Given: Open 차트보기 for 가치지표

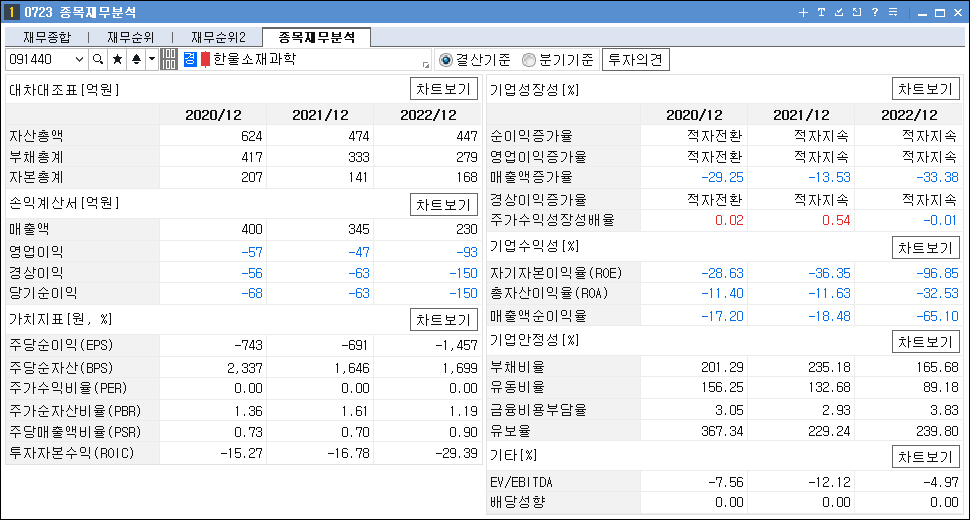Looking at the screenshot, I should click(x=444, y=320).
